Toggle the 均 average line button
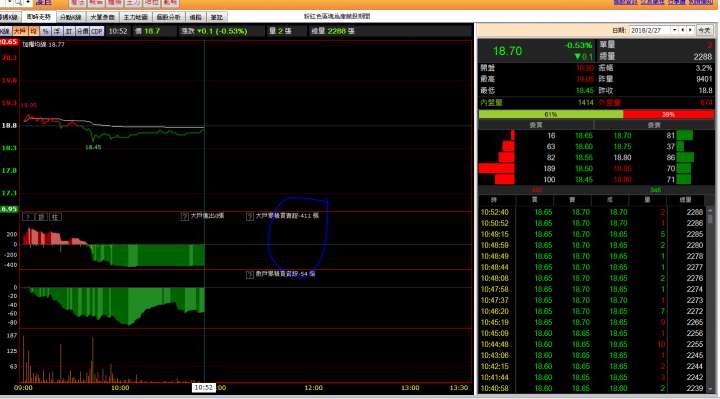The image size is (720, 399). pyautogui.click(x=33, y=31)
